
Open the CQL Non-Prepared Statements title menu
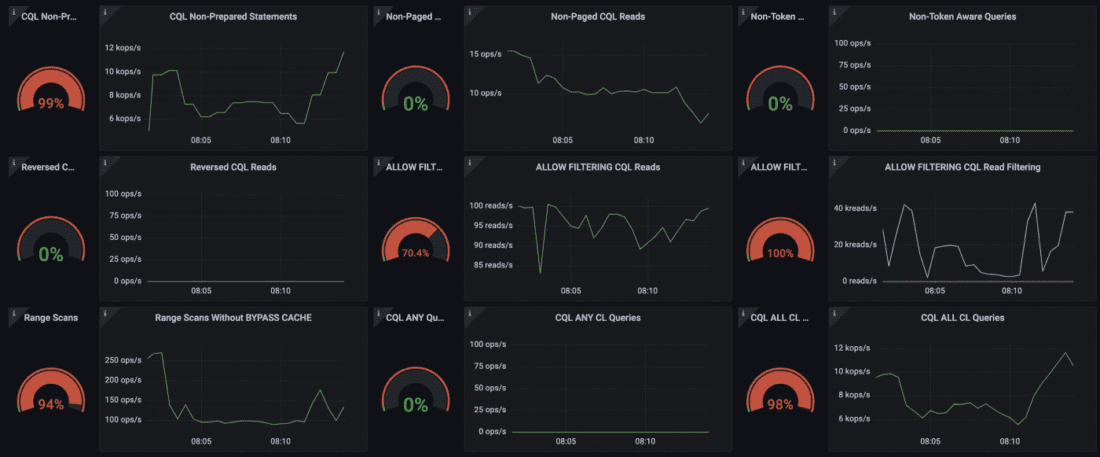[x=233, y=17]
